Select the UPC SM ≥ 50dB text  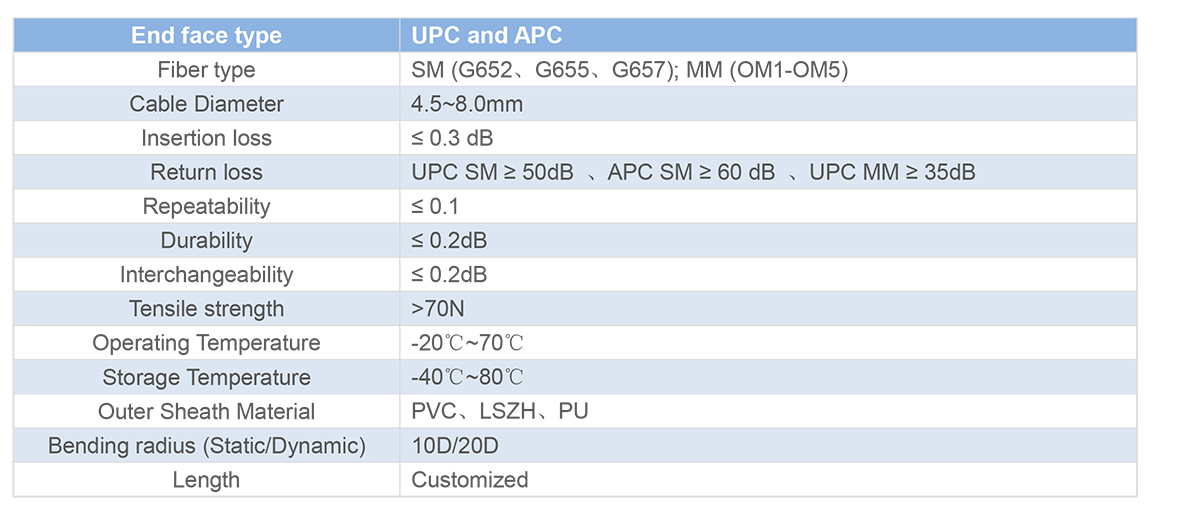[x=492, y=172]
